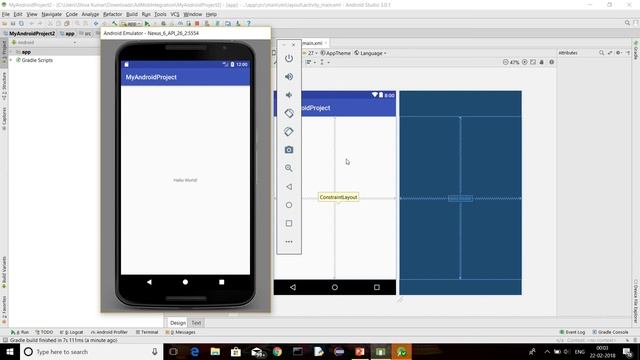Open Event Log tool window

(x=573, y=332)
